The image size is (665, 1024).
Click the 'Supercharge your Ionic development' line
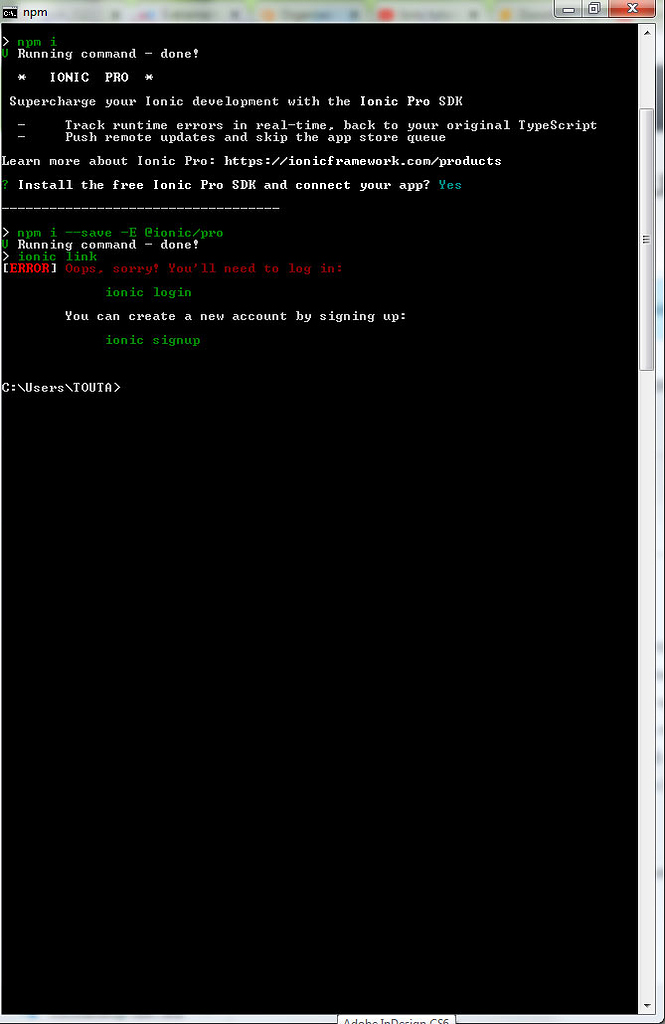(236, 101)
